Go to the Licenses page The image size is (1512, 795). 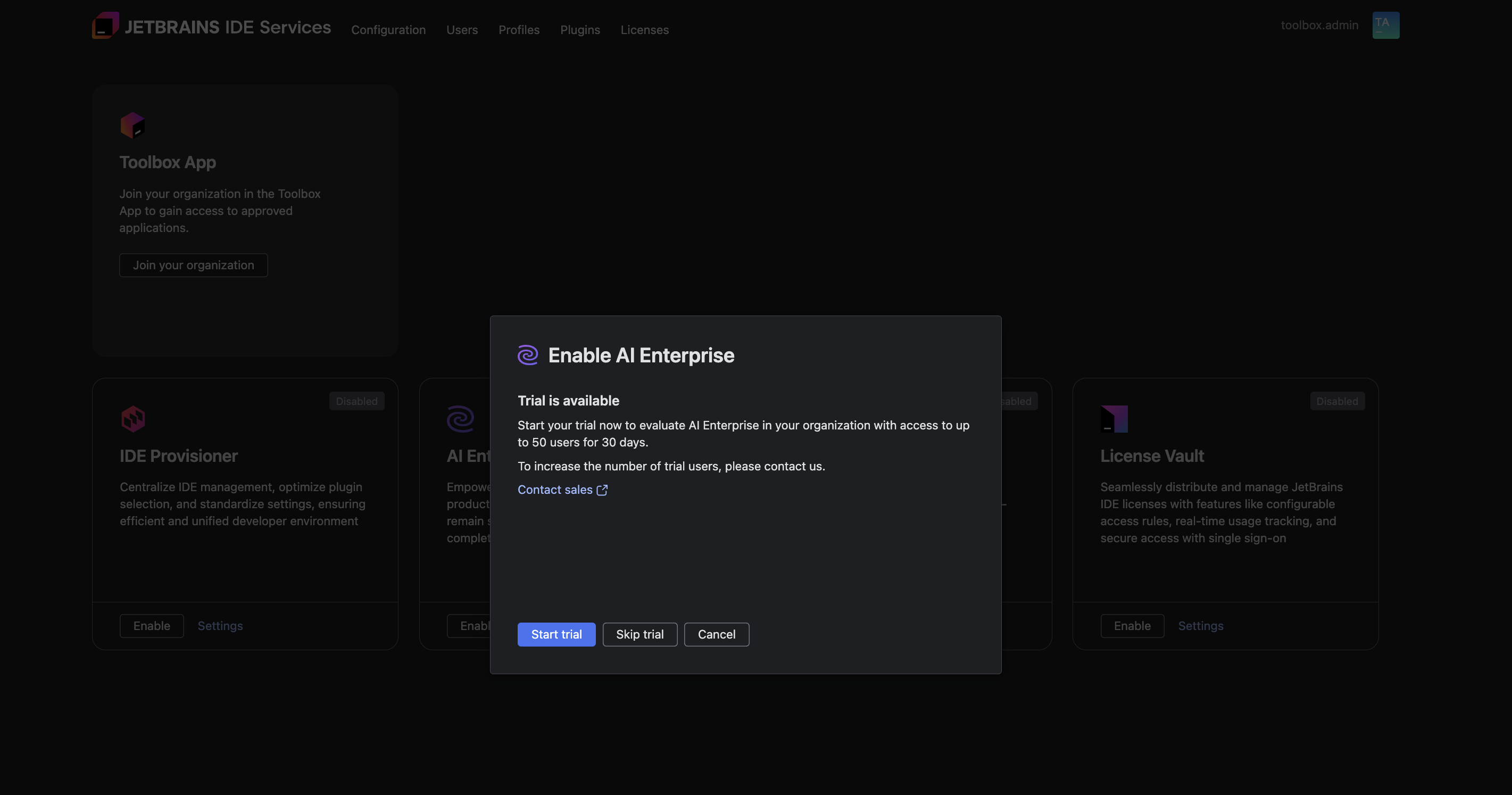coord(644,29)
